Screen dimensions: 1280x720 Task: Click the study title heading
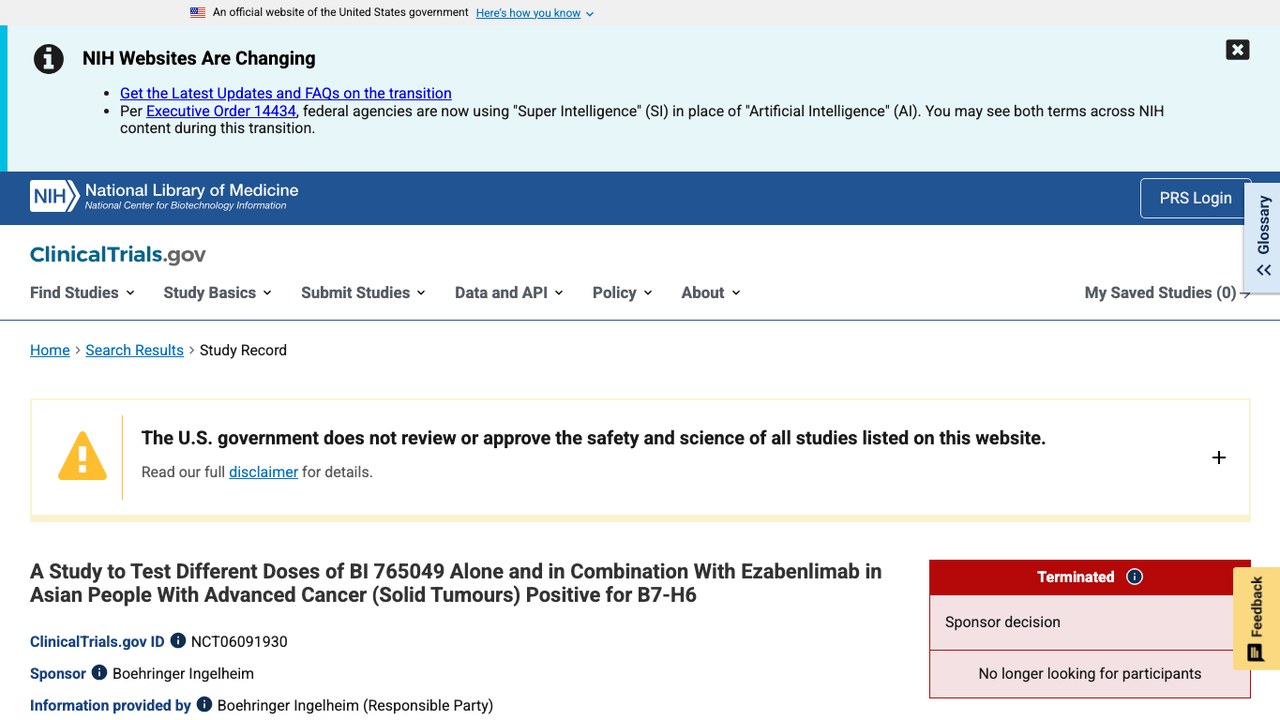pyautogui.click(x=456, y=583)
